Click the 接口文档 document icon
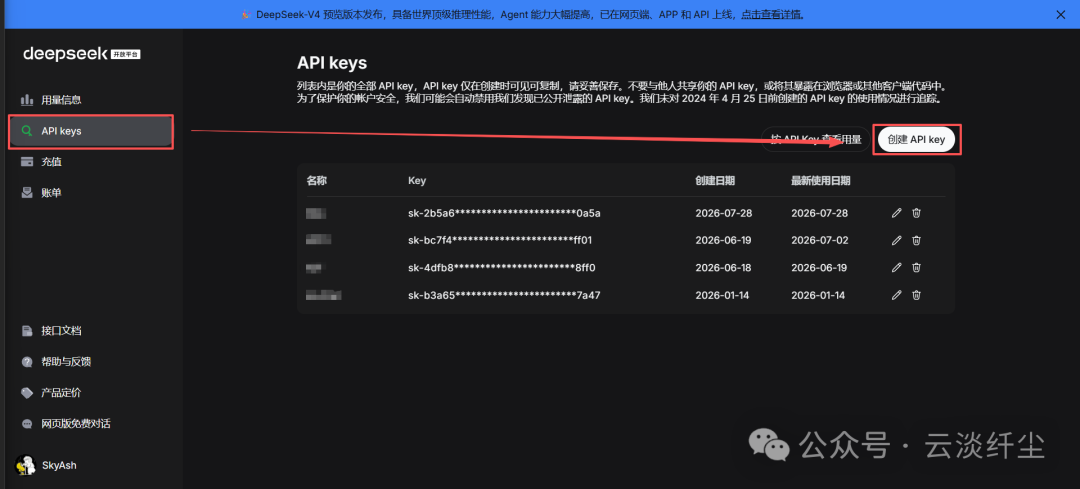 point(27,331)
